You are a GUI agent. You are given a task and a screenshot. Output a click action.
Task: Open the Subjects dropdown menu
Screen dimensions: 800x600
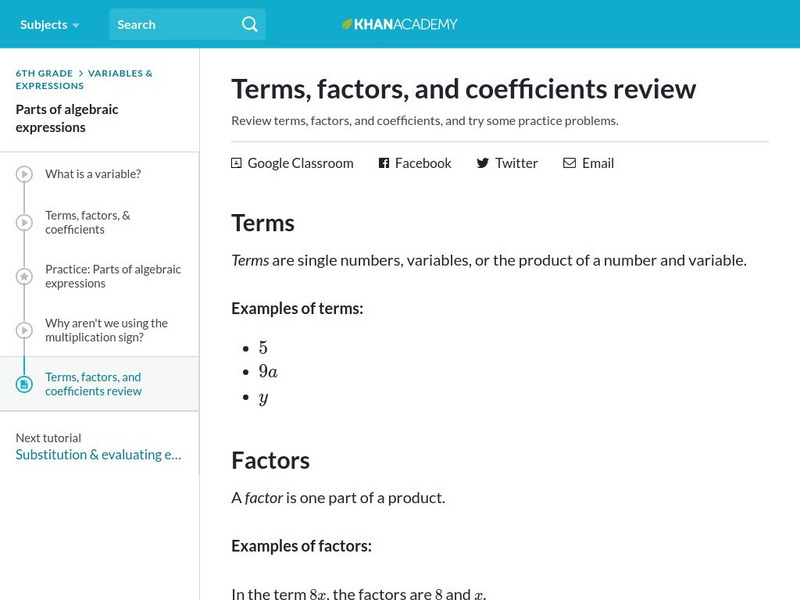coord(49,24)
